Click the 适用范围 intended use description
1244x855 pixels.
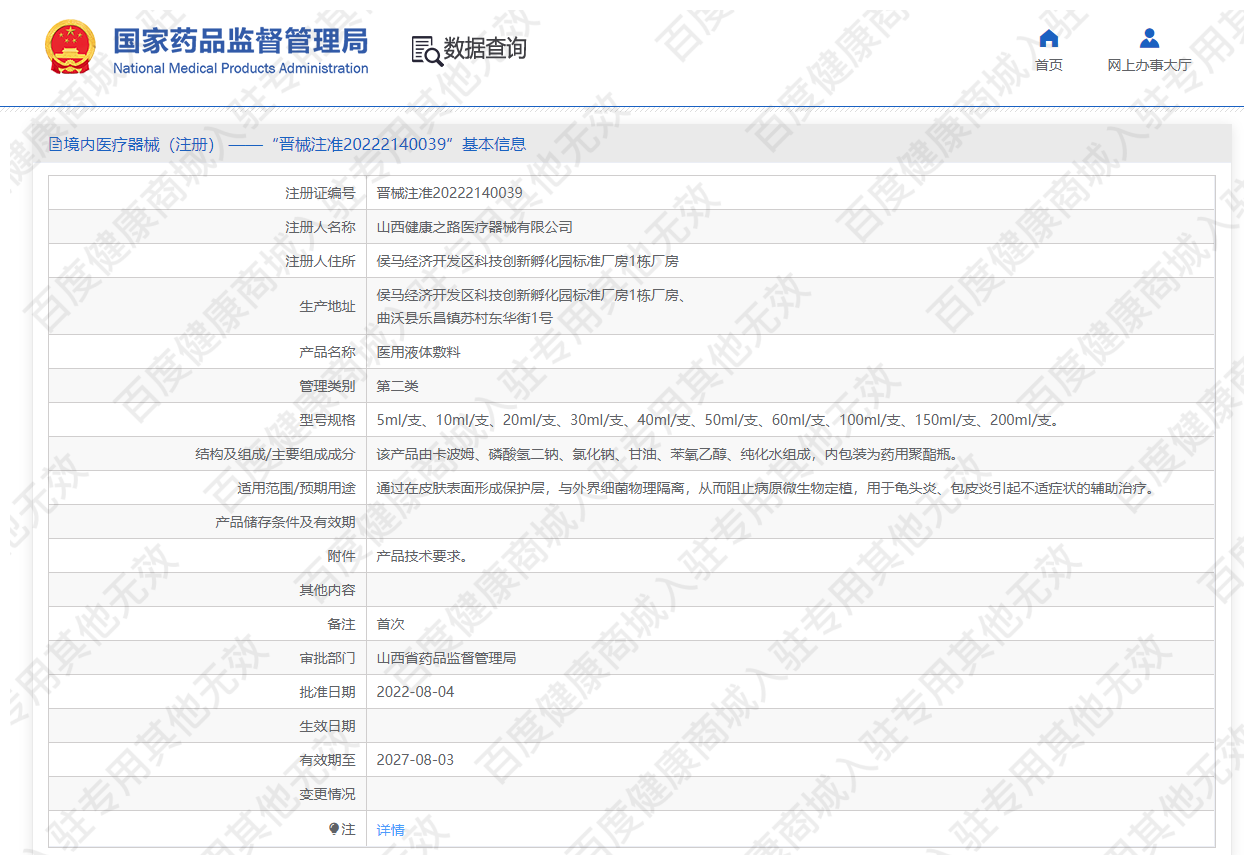click(765, 488)
